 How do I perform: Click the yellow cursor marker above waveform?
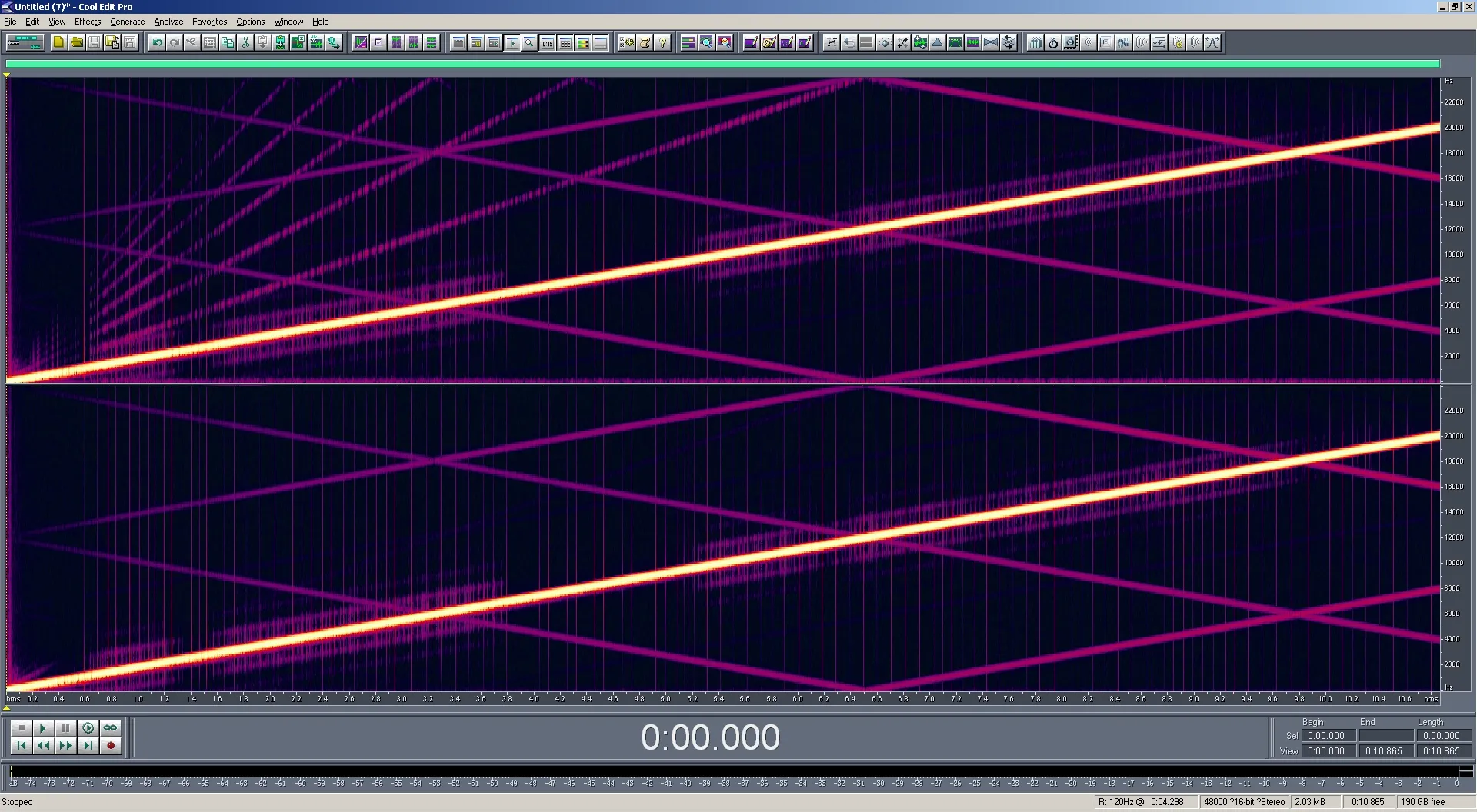(7, 75)
